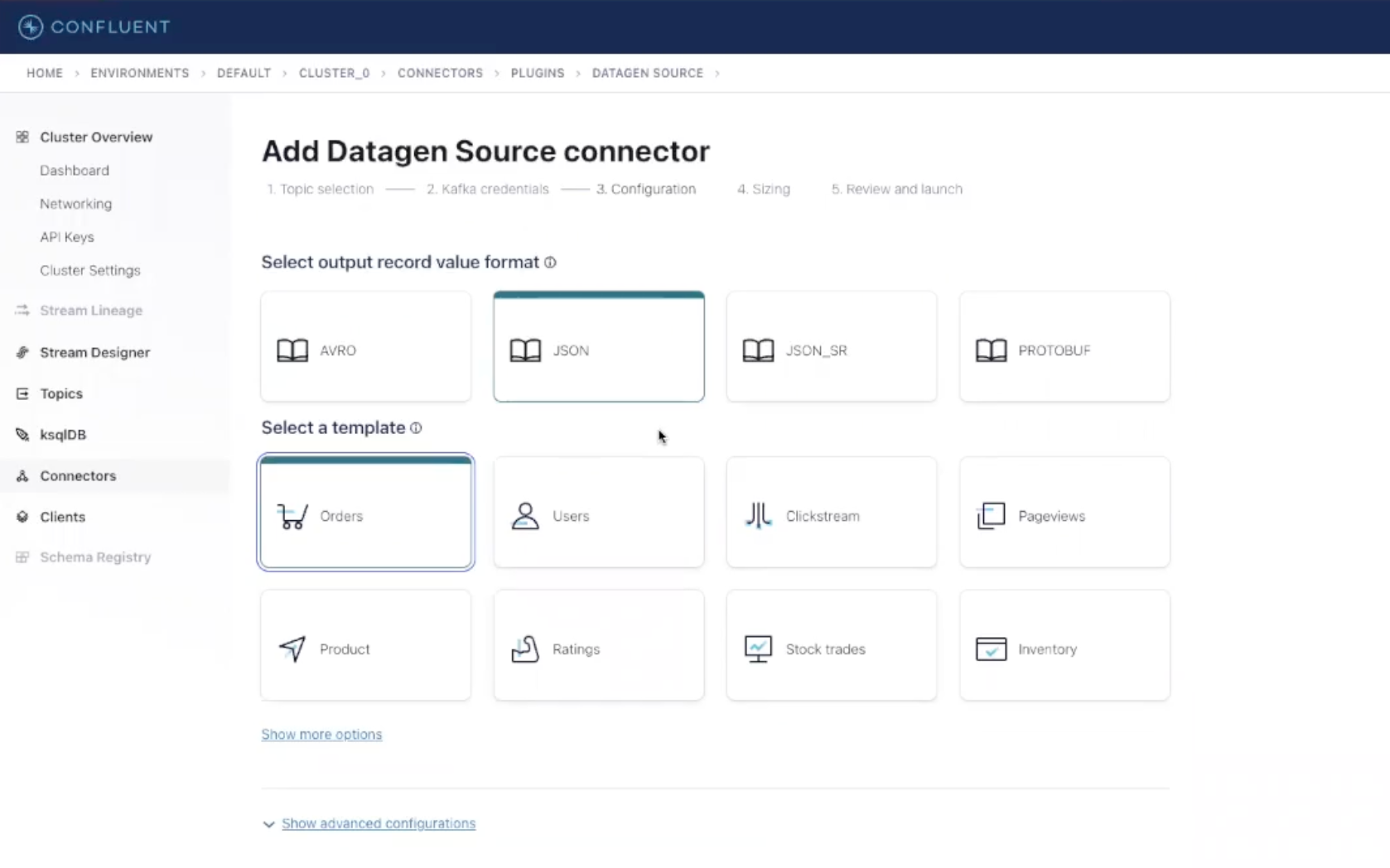1390x868 pixels.
Task: Click the ksqlDB icon in sidebar
Action: point(22,434)
